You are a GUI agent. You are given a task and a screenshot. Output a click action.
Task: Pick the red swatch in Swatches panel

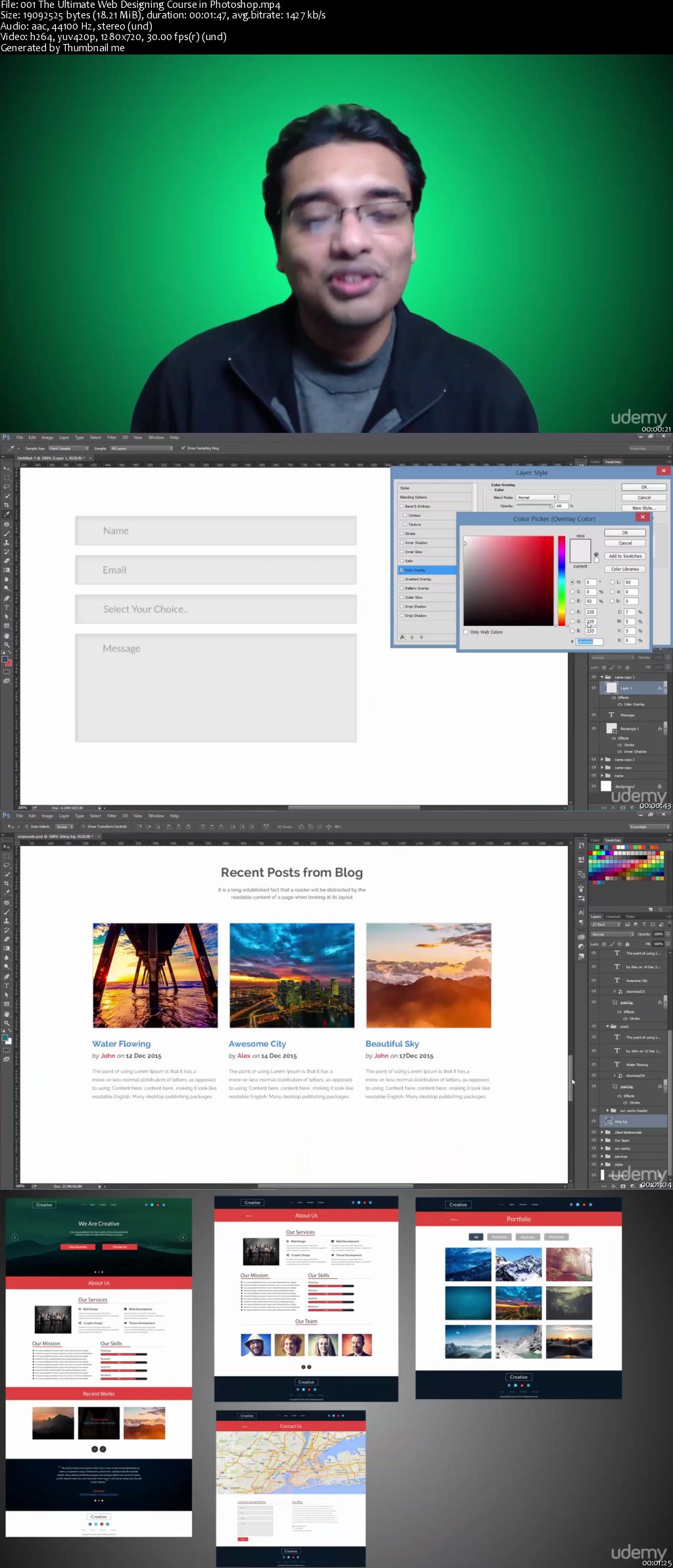[591, 853]
